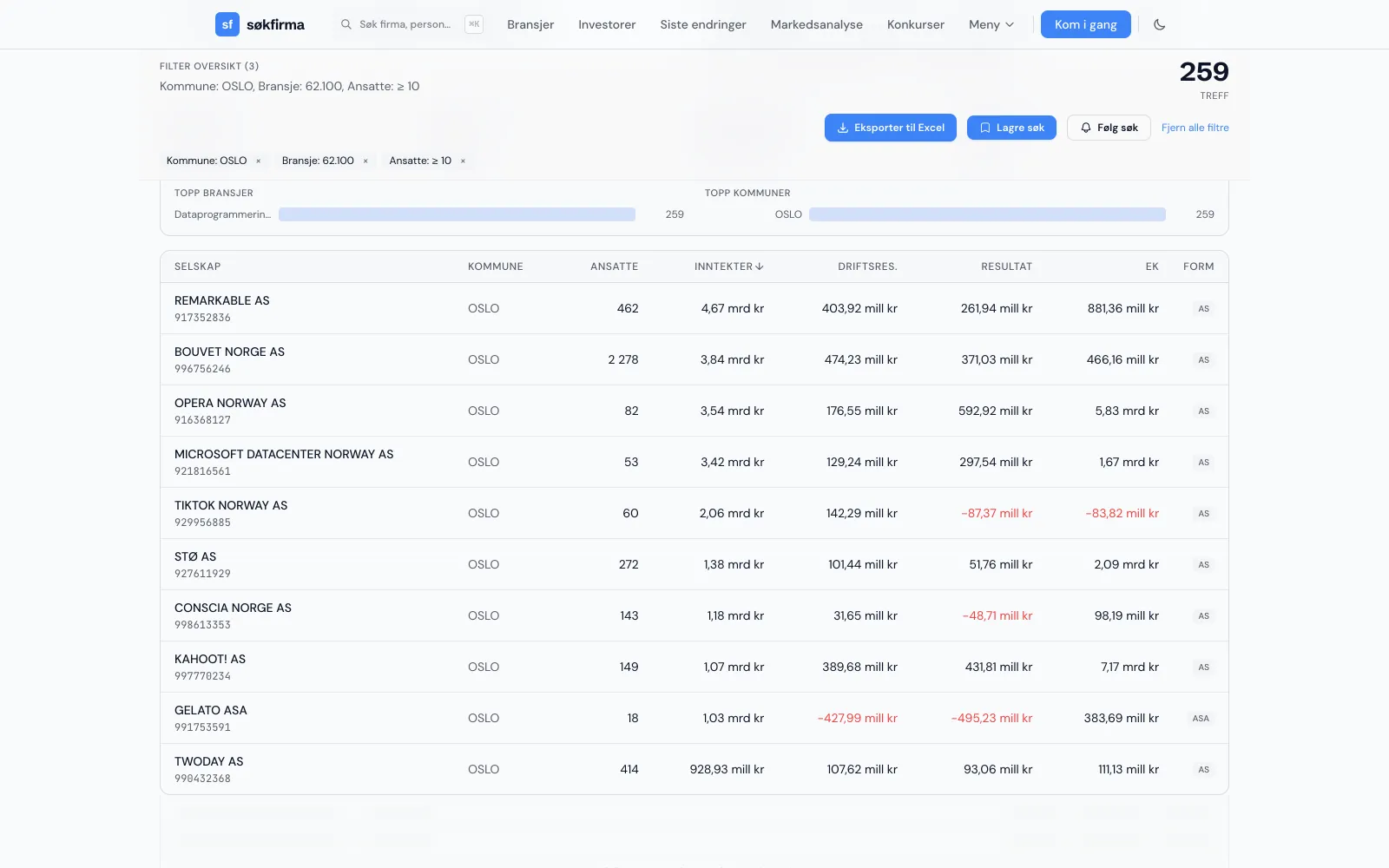
Task: Sort by the Inntekter column header
Action: 729,266
